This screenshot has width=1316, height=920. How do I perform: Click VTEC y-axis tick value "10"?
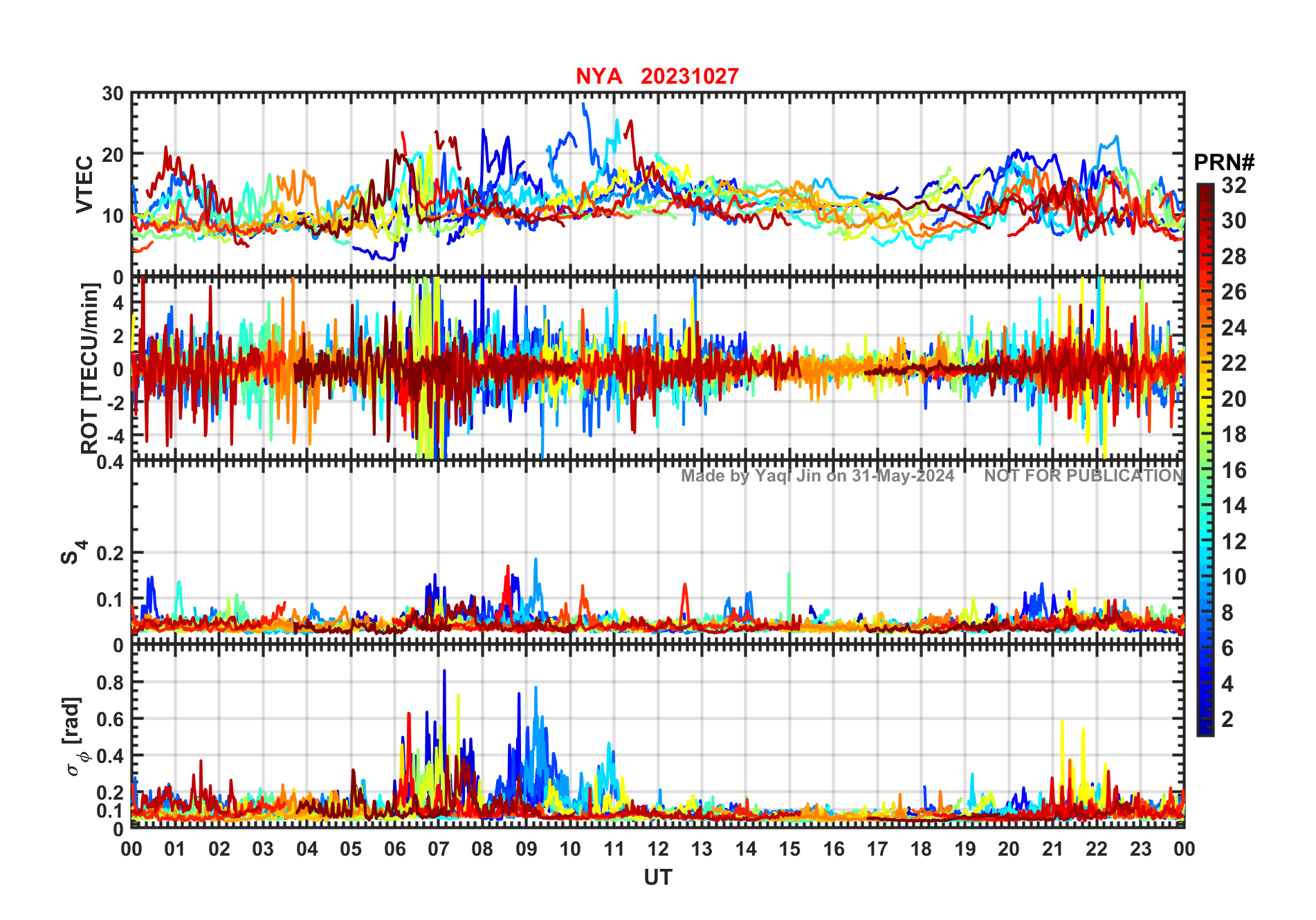[x=113, y=216]
